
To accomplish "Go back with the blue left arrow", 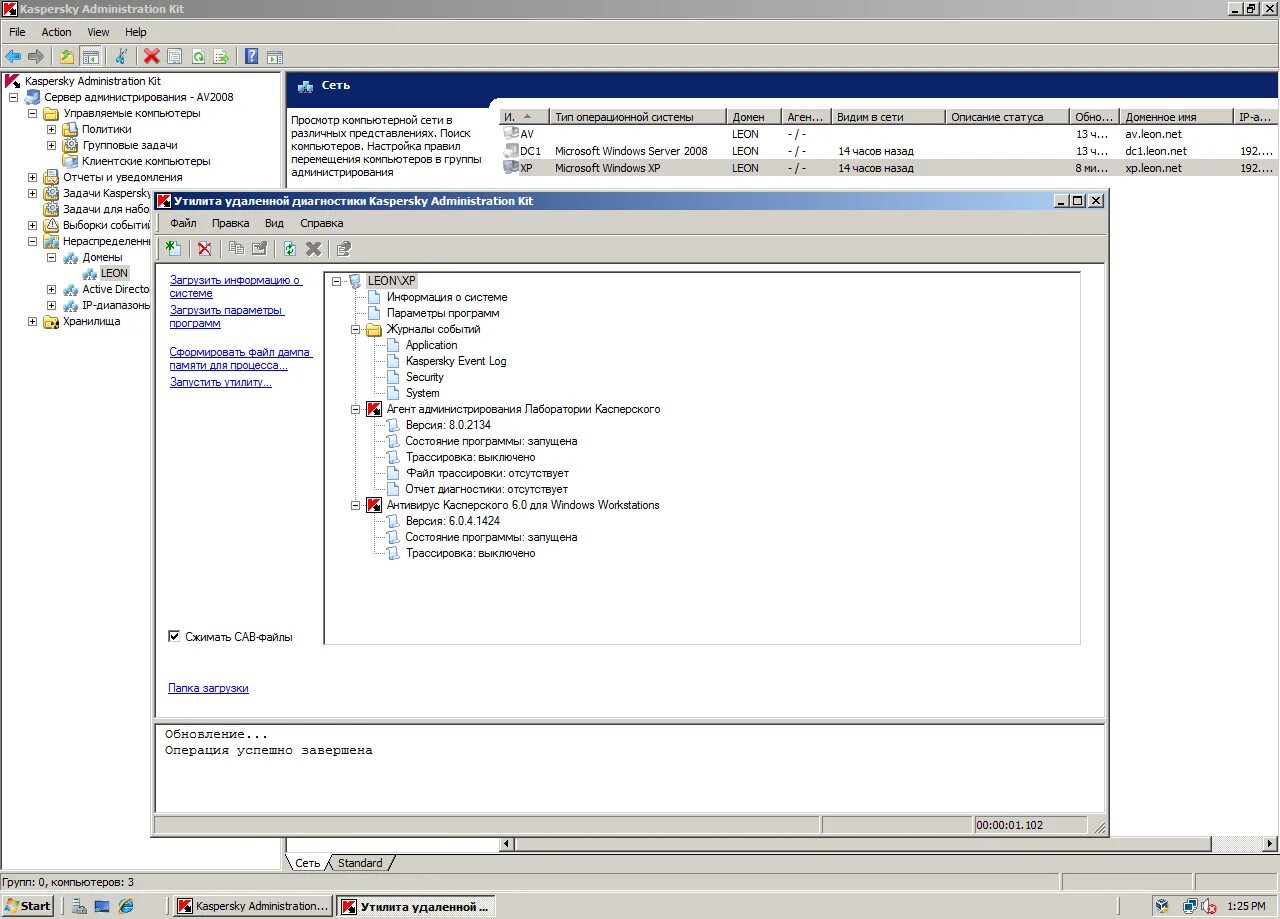I will pyautogui.click(x=13, y=56).
